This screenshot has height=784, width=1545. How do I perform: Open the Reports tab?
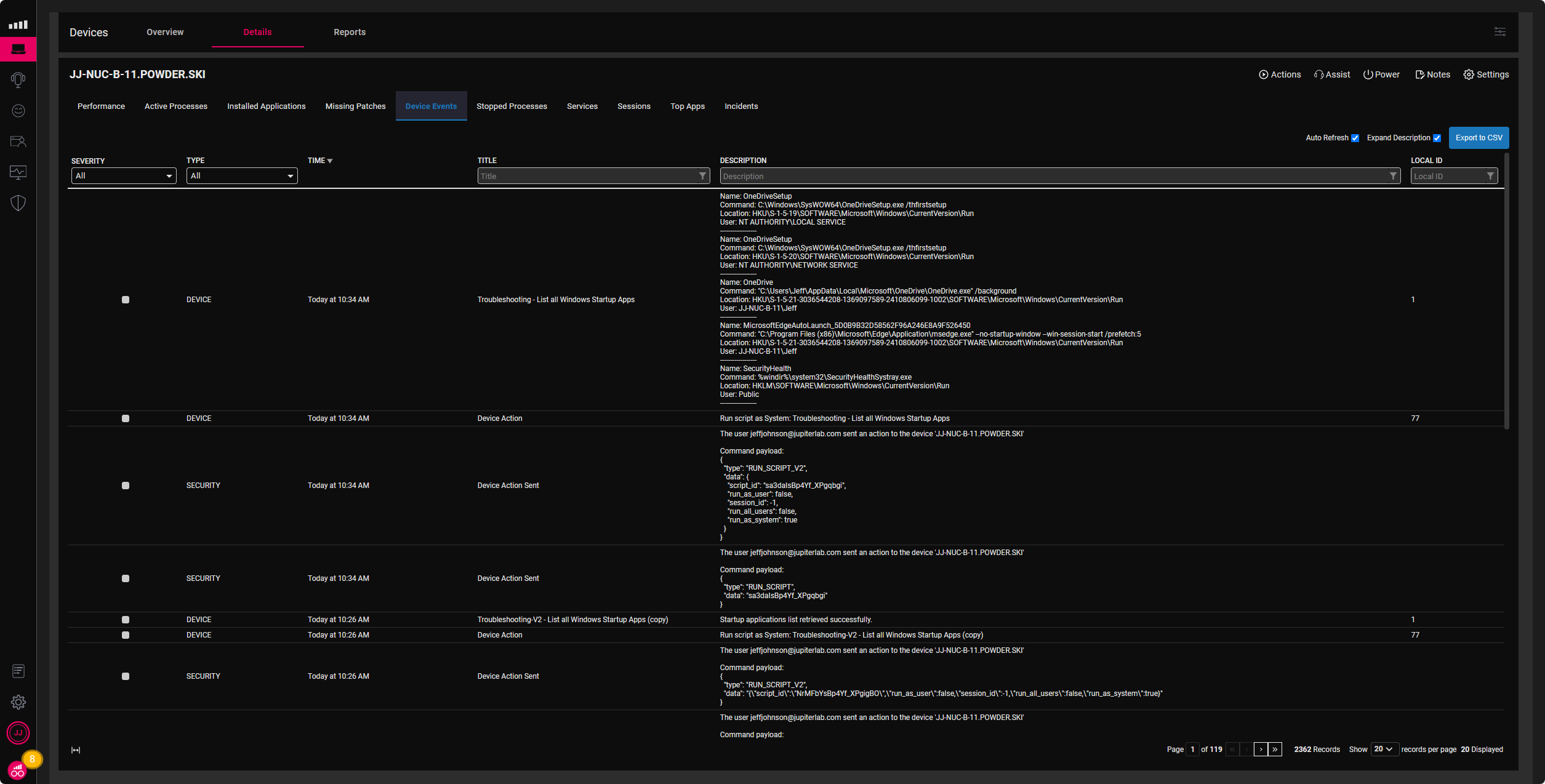tap(350, 32)
